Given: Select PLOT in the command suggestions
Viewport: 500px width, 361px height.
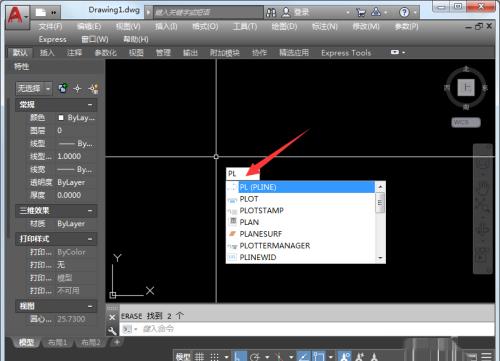Looking at the screenshot, I should click(x=301, y=199).
